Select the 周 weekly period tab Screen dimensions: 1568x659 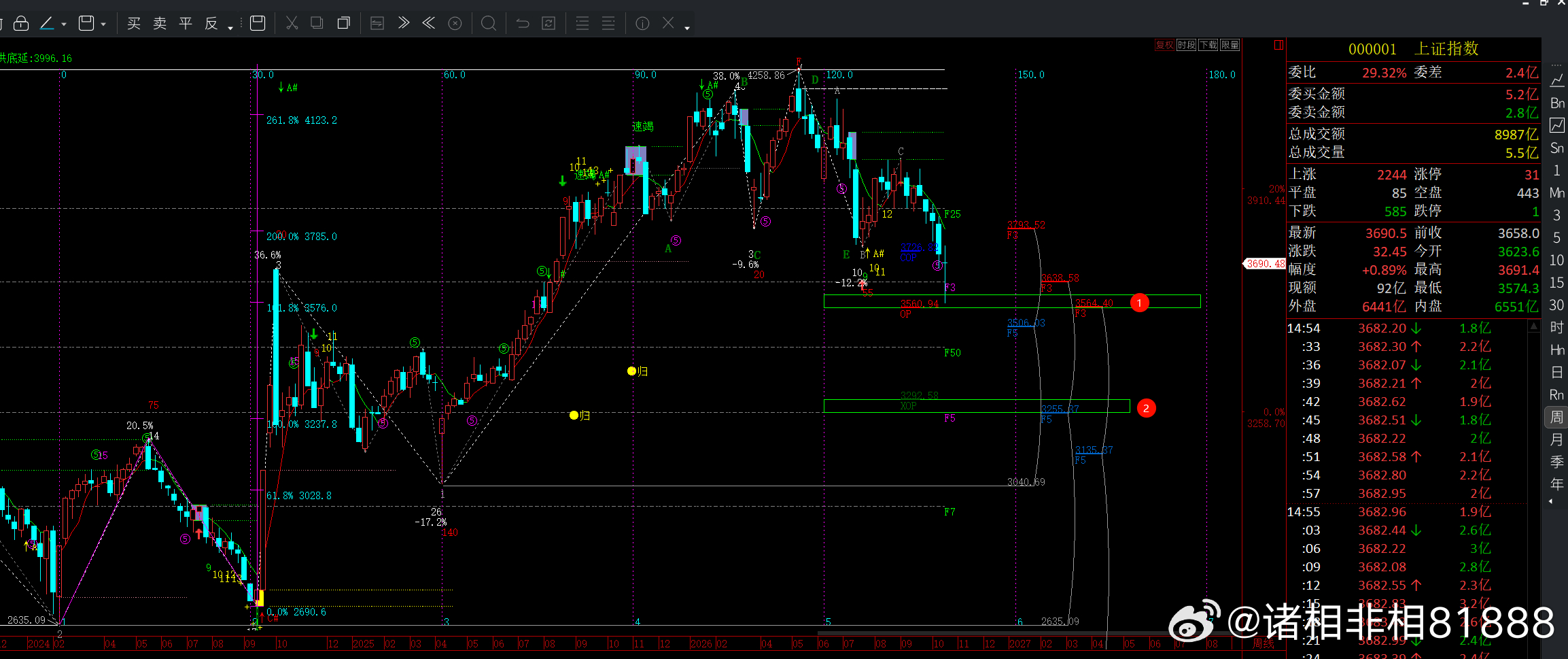pos(1556,417)
